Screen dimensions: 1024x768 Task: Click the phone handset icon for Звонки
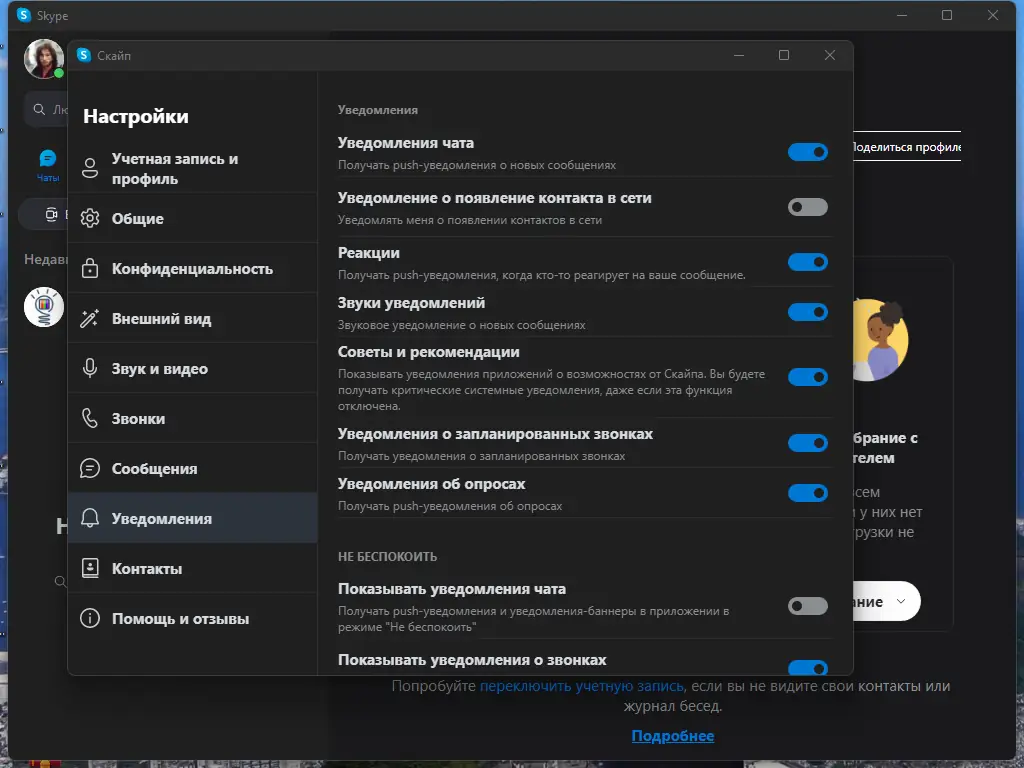point(90,419)
